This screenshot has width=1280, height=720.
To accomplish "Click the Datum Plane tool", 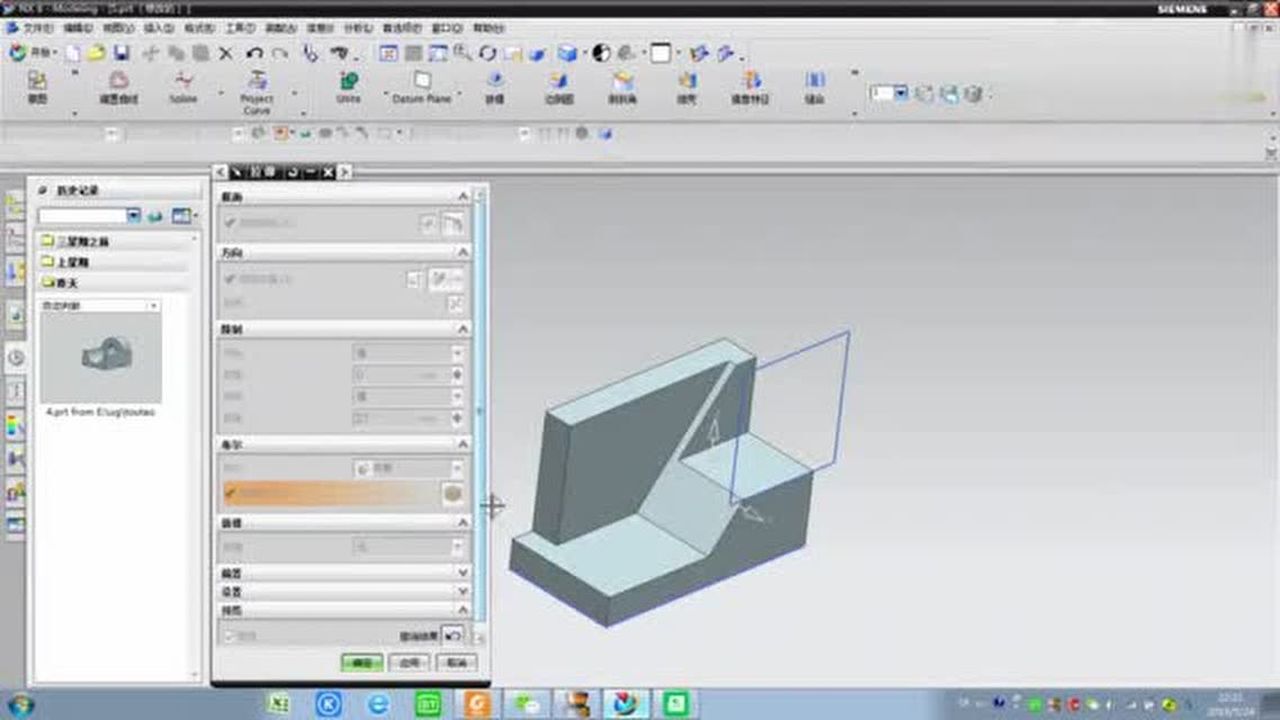I will coord(422,86).
